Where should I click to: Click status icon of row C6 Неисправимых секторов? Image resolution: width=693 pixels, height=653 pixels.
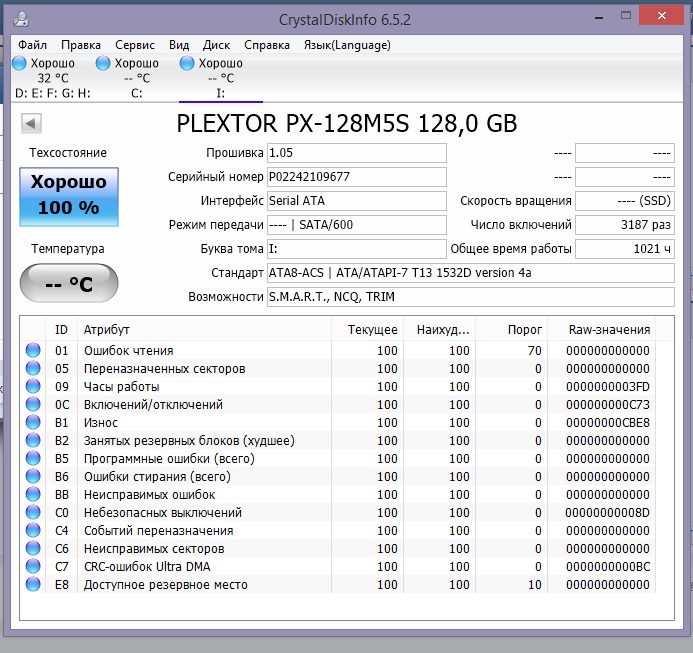[x=33, y=548]
